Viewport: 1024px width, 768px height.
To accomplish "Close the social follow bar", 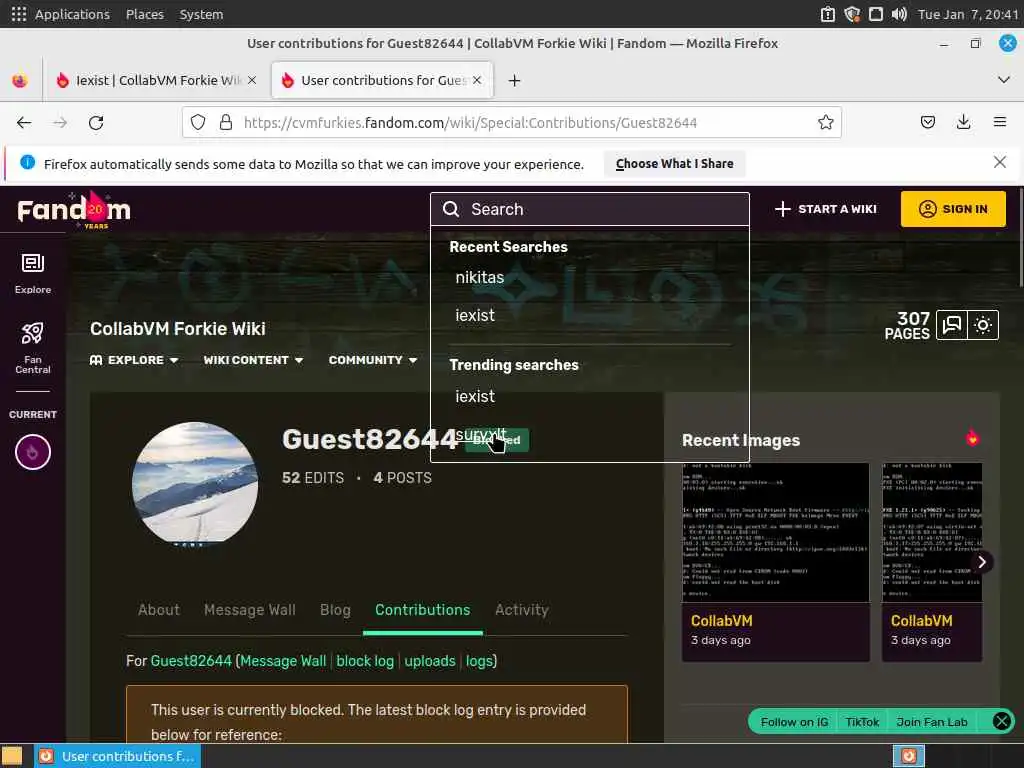I will tap(1001, 721).
